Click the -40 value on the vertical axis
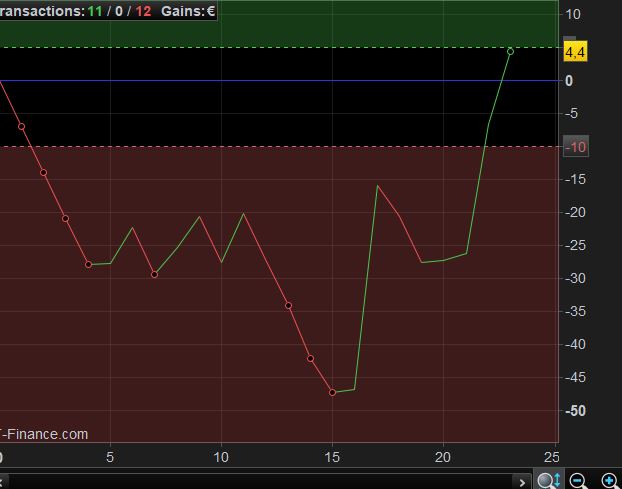 pos(575,344)
